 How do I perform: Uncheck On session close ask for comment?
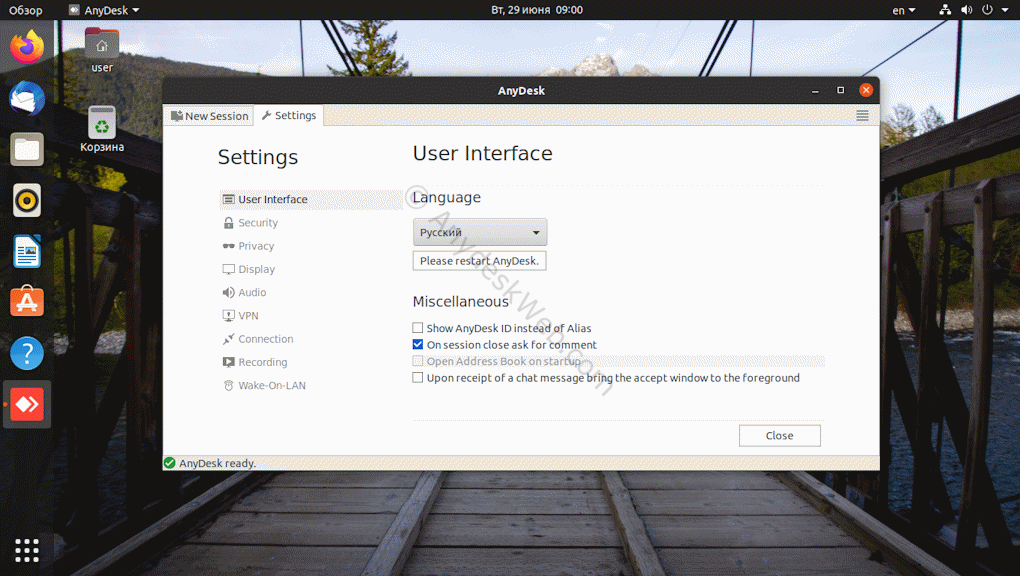click(x=418, y=344)
